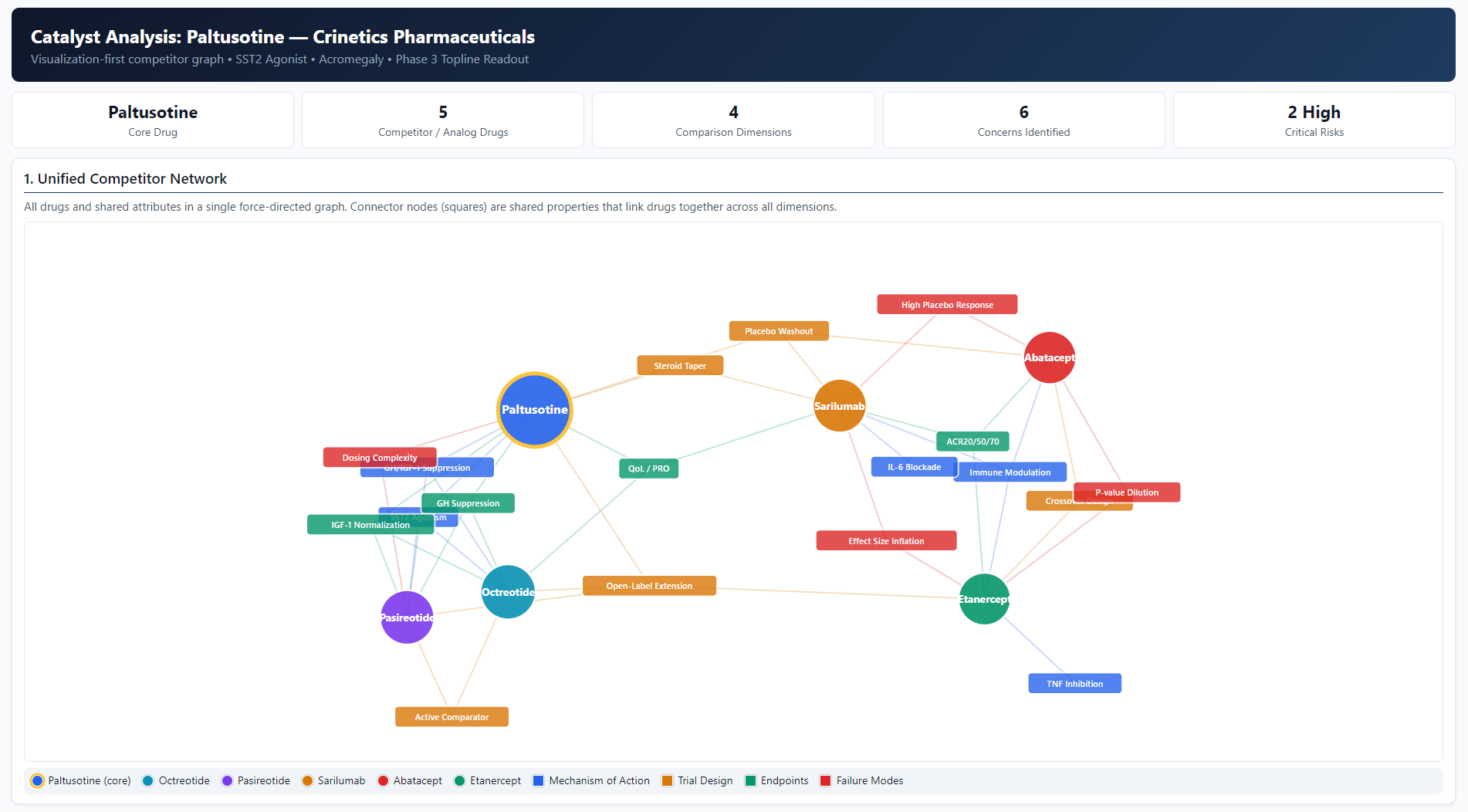Click the Open-Label Extension connector label
Image resolution: width=1468 pixels, height=812 pixels.
649,585
